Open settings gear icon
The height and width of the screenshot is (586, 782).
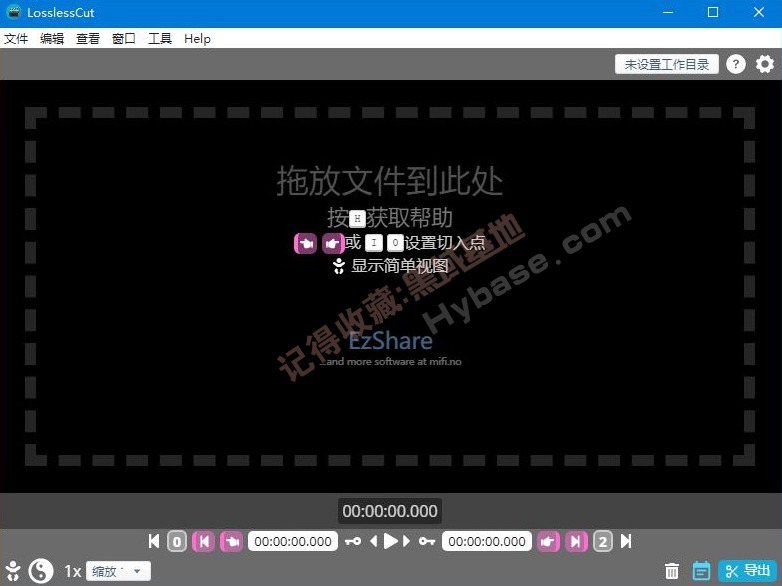[765, 64]
